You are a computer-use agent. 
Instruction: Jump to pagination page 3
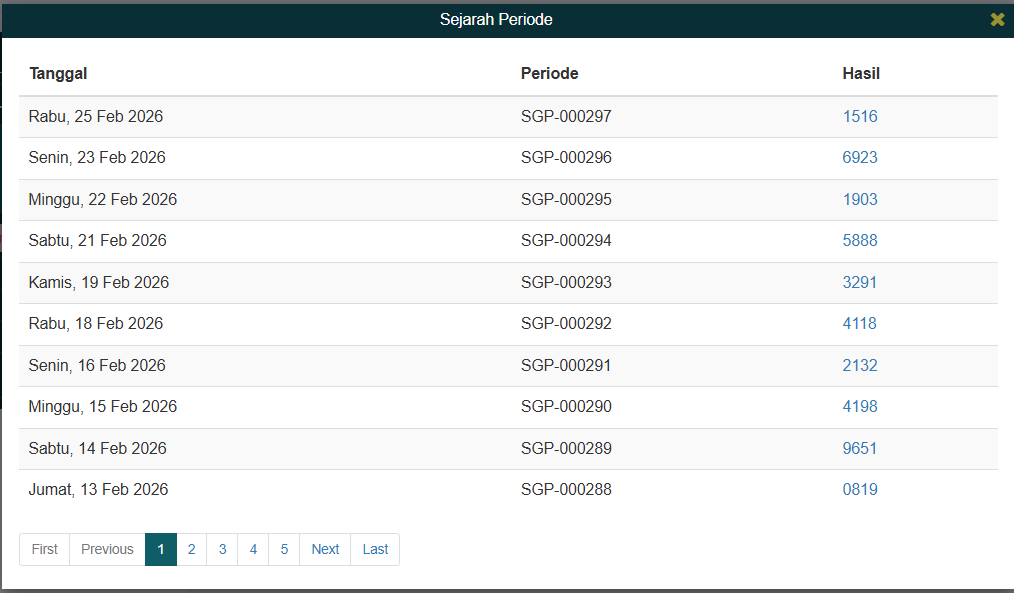click(222, 549)
